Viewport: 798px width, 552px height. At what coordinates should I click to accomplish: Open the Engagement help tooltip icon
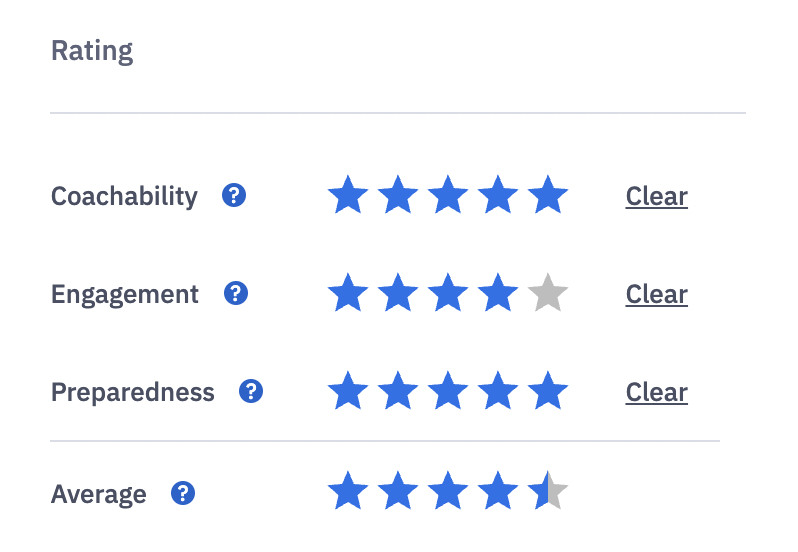[x=236, y=293]
